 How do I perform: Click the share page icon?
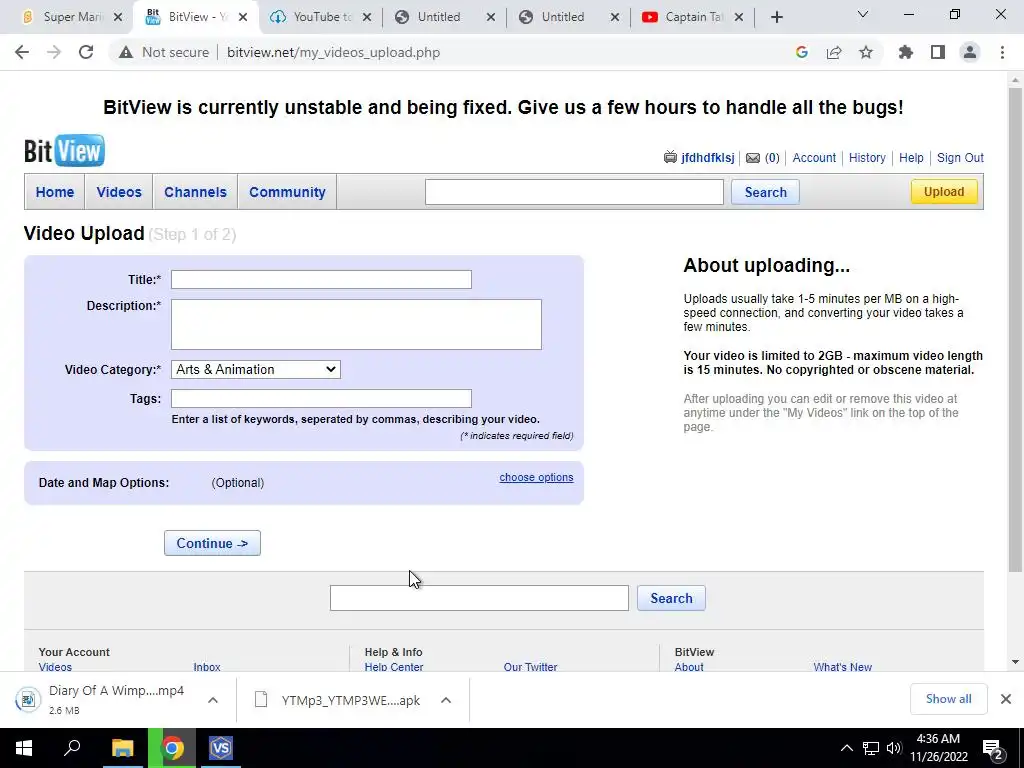pos(834,52)
